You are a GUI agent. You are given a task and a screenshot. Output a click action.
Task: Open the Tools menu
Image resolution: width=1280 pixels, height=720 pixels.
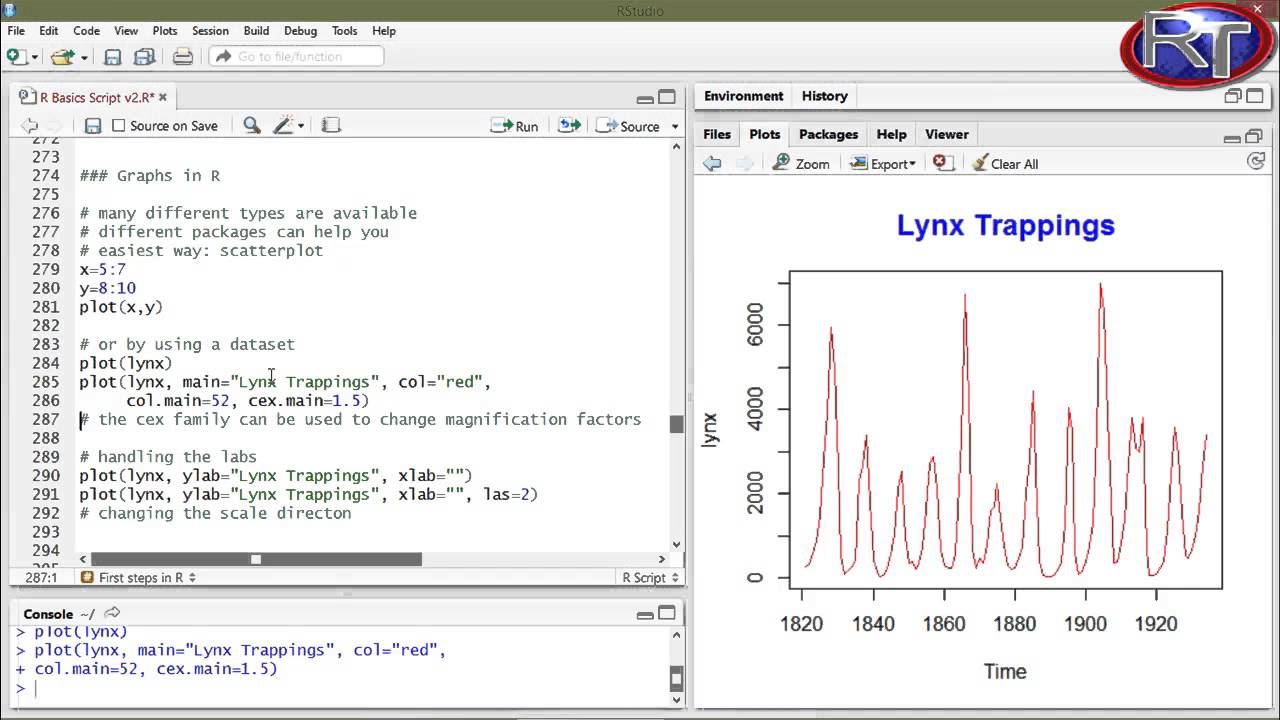click(344, 31)
